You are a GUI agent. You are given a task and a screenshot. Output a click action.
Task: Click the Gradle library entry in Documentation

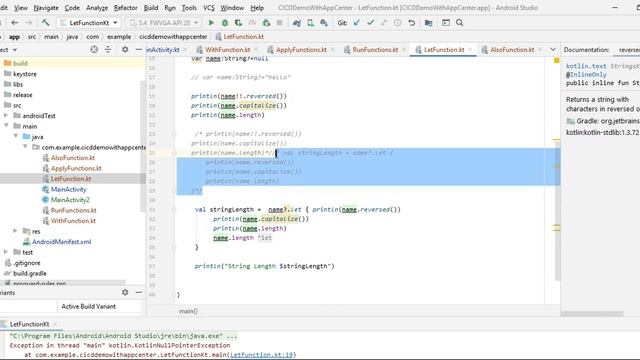tap(603, 121)
